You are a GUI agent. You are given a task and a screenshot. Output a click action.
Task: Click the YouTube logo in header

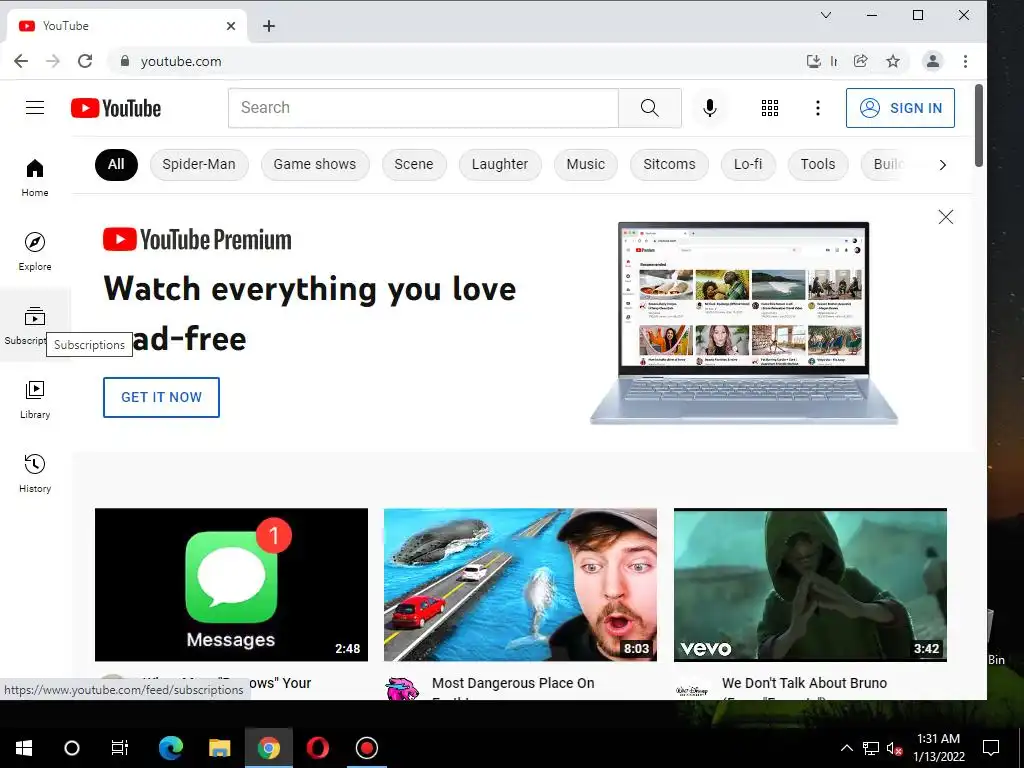(116, 108)
